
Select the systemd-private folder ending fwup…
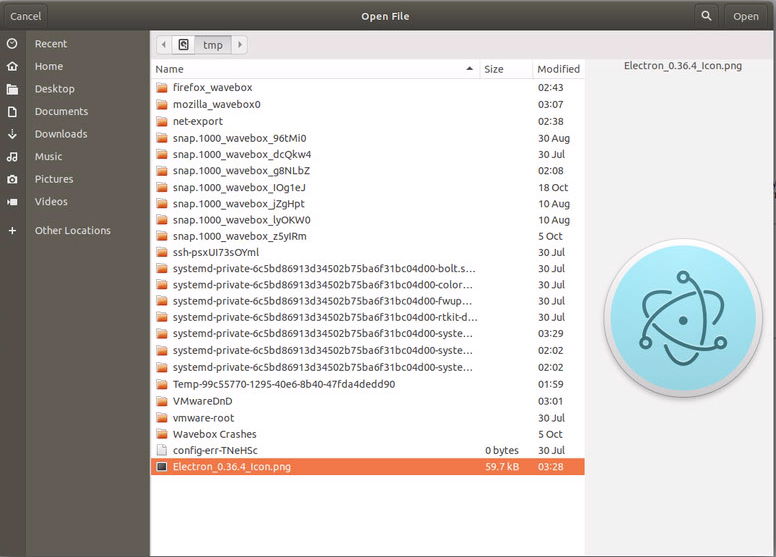coord(367,302)
